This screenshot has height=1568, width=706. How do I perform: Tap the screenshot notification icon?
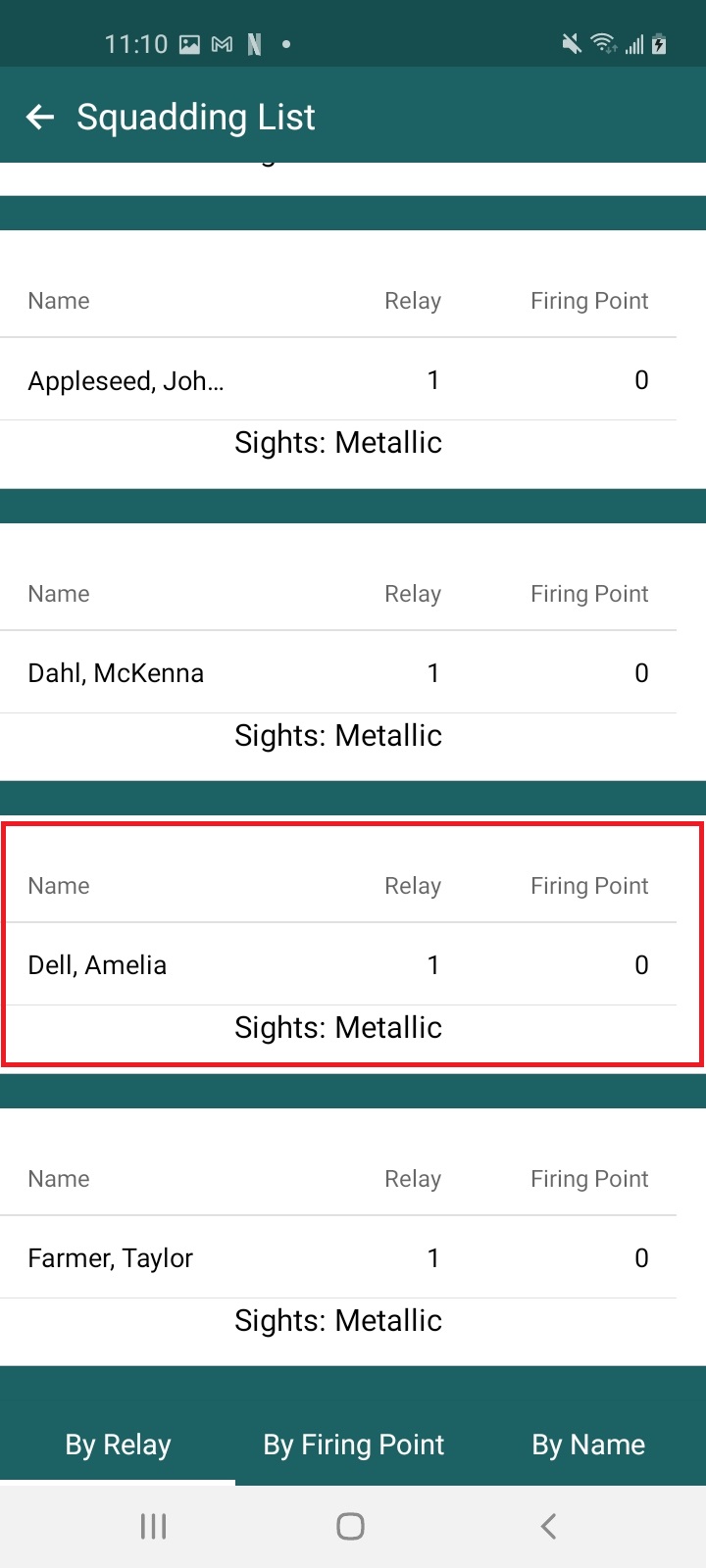(189, 43)
